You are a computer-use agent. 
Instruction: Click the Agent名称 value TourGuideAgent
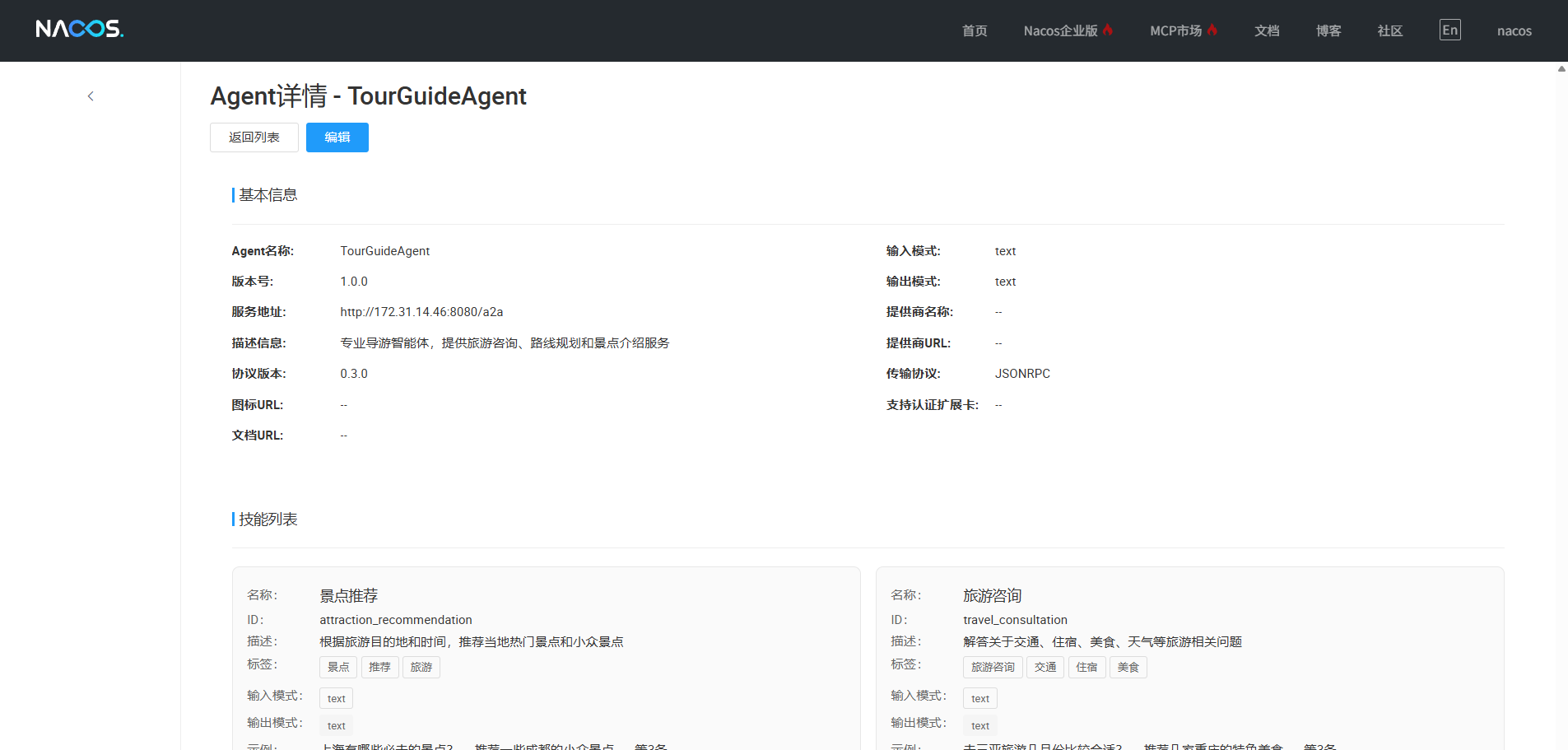(385, 251)
